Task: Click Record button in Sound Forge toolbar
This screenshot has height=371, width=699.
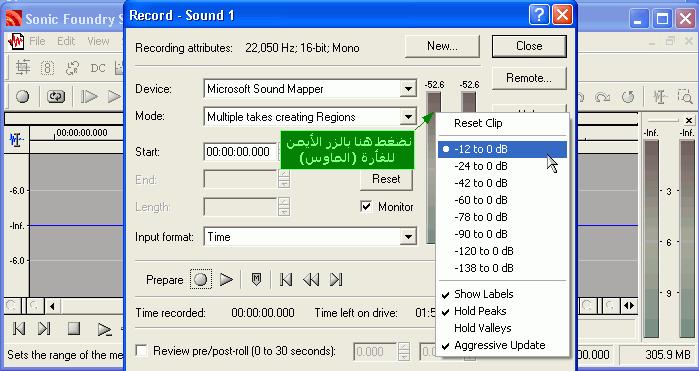Action: coord(22,96)
